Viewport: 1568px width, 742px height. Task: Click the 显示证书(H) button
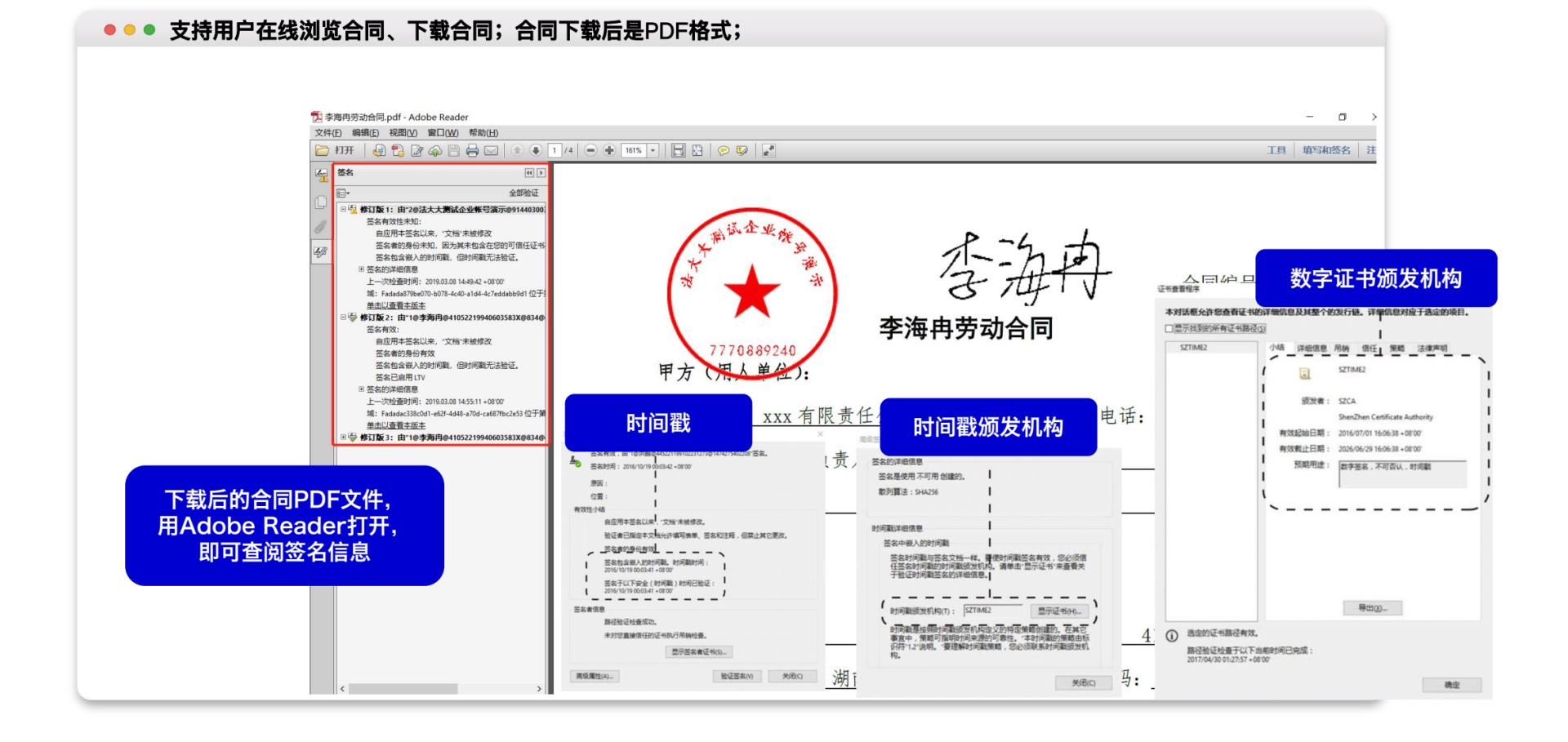[x=1059, y=611]
